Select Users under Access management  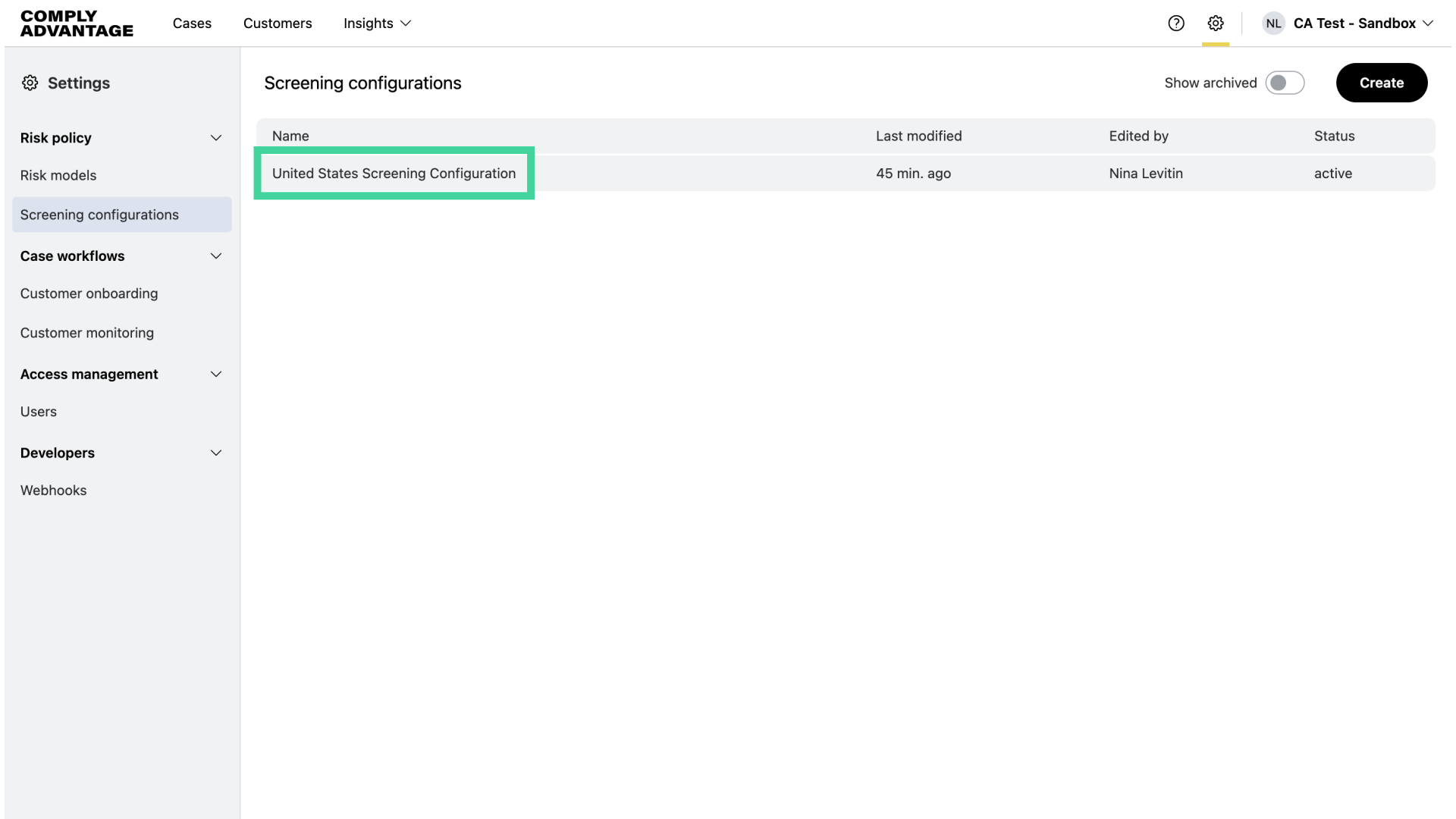[x=39, y=411]
